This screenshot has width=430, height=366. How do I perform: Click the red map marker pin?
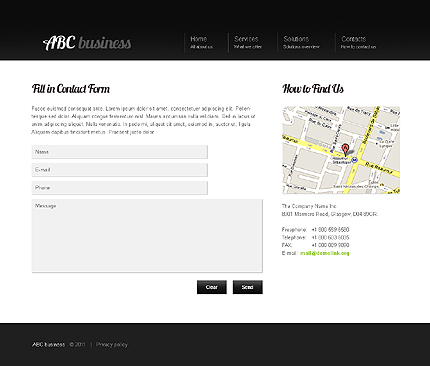(x=346, y=149)
